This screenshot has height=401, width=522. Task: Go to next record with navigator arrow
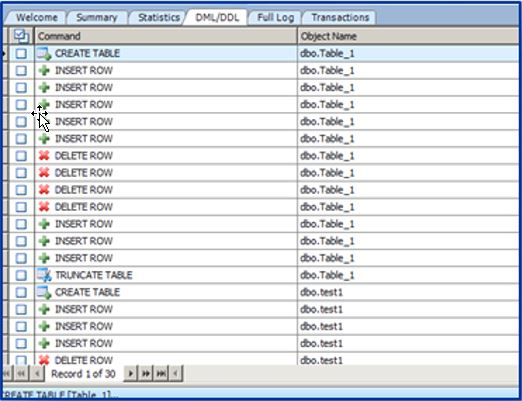[131, 374]
